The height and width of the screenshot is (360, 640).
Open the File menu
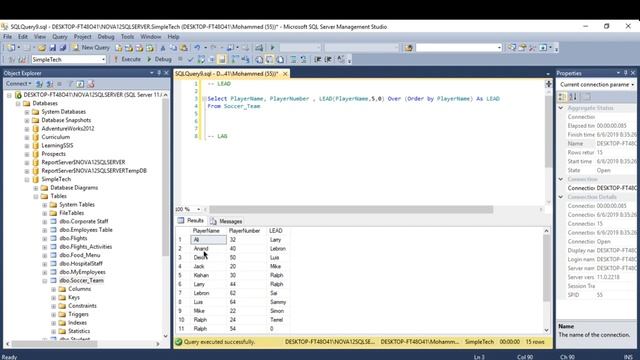point(7,37)
